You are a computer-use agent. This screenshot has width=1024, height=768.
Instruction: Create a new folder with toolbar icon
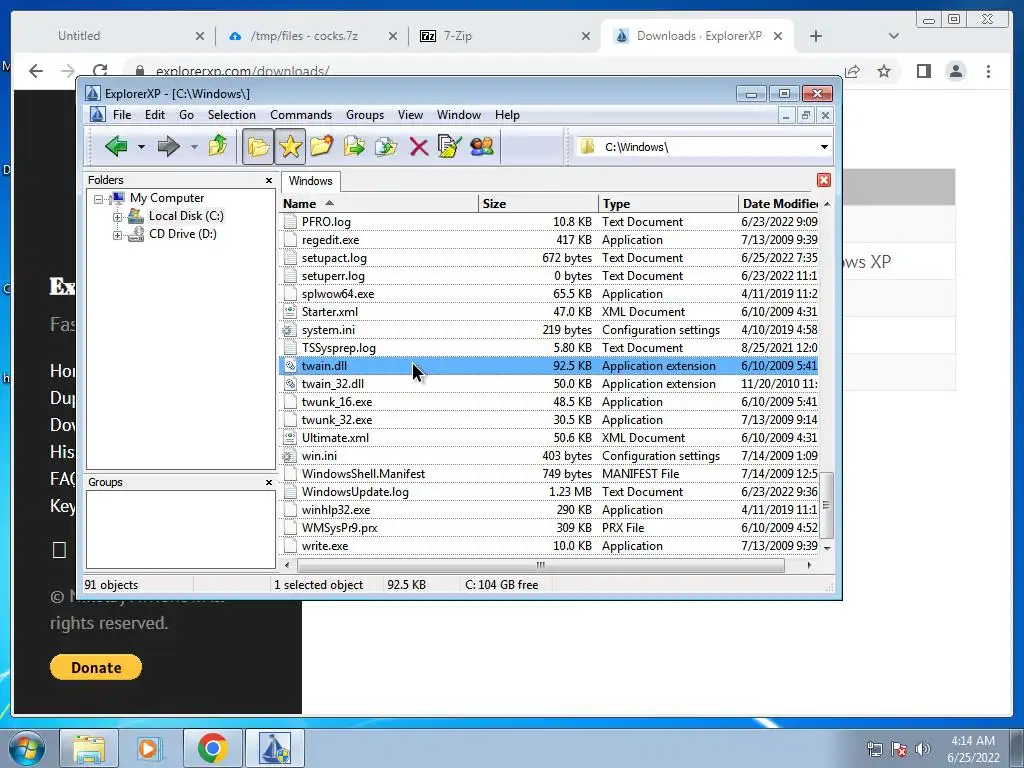pyautogui.click(x=321, y=146)
